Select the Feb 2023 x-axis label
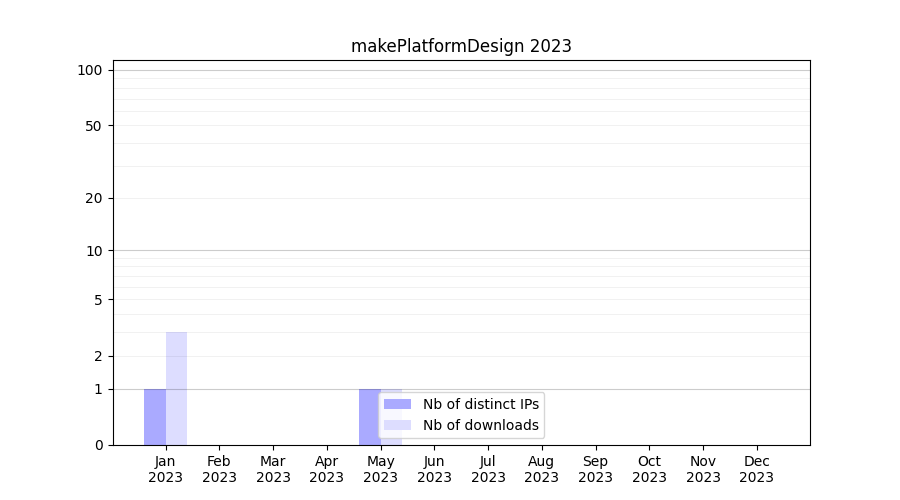900x500 pixels. (219, 469)
